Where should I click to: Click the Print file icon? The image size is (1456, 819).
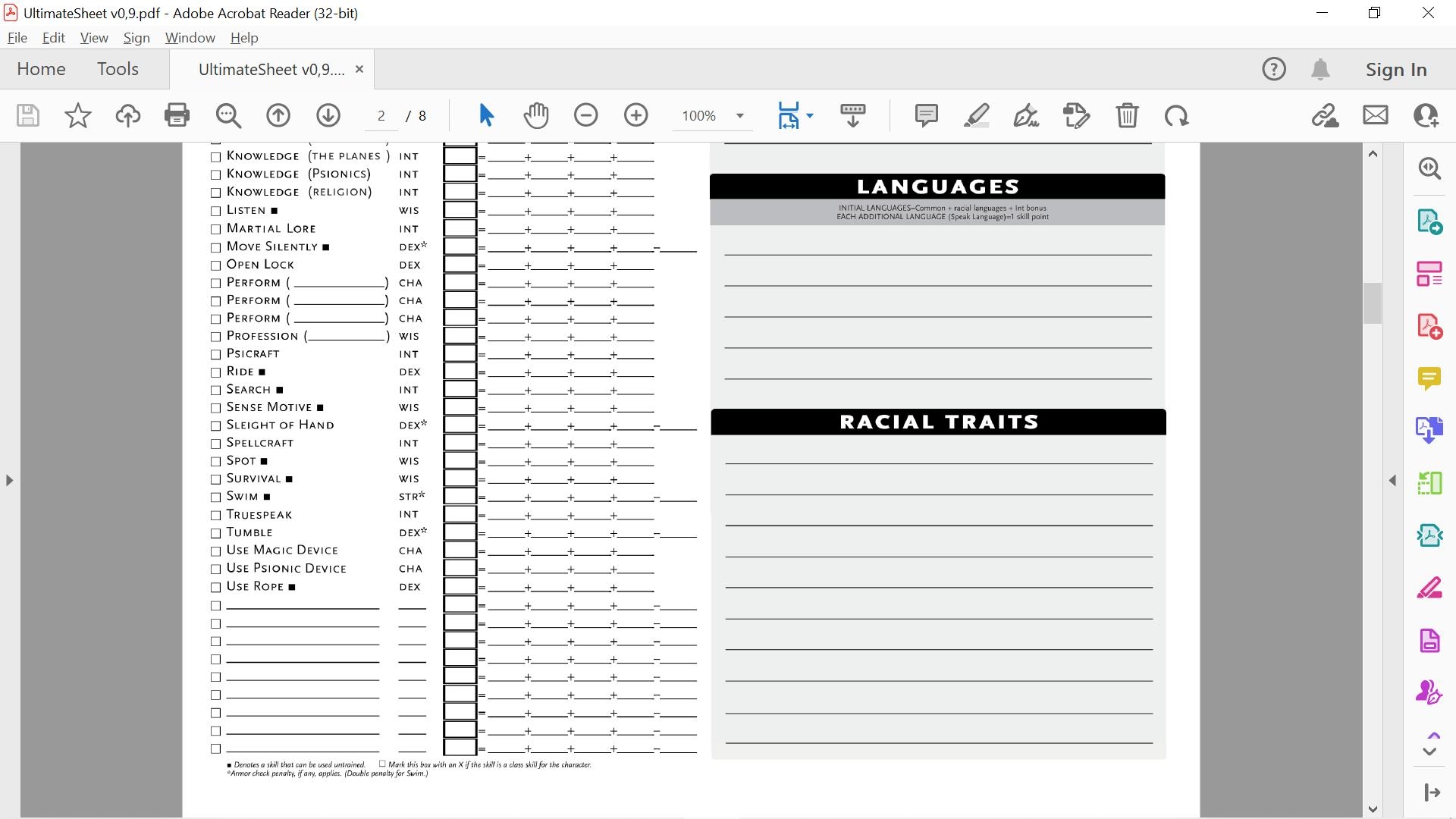coord(177,115)
